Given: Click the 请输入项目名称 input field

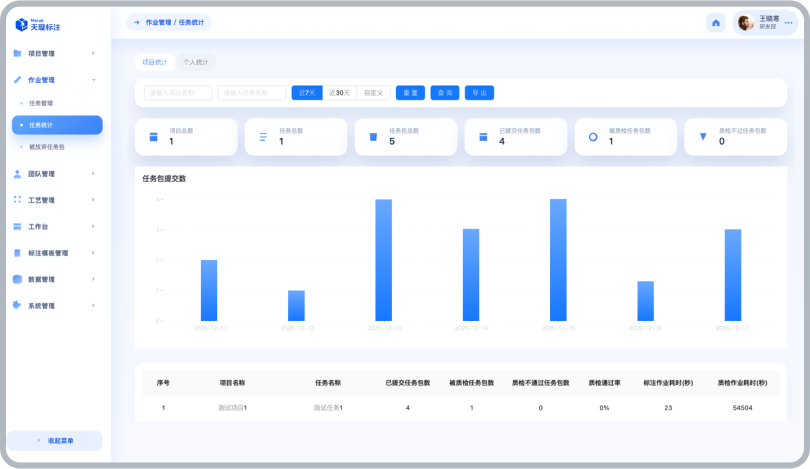Looking at the screenshot, I should [178, 93].
